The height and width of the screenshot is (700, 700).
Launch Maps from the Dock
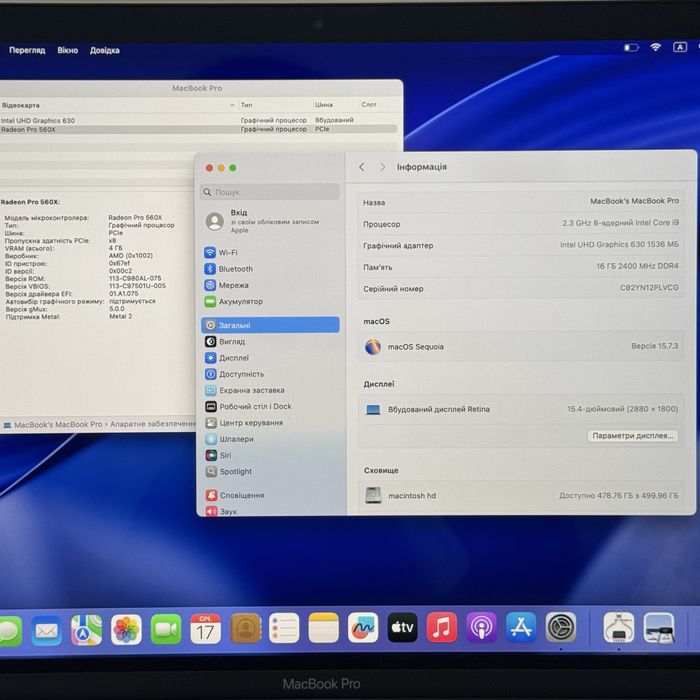(x=86, y=630)
